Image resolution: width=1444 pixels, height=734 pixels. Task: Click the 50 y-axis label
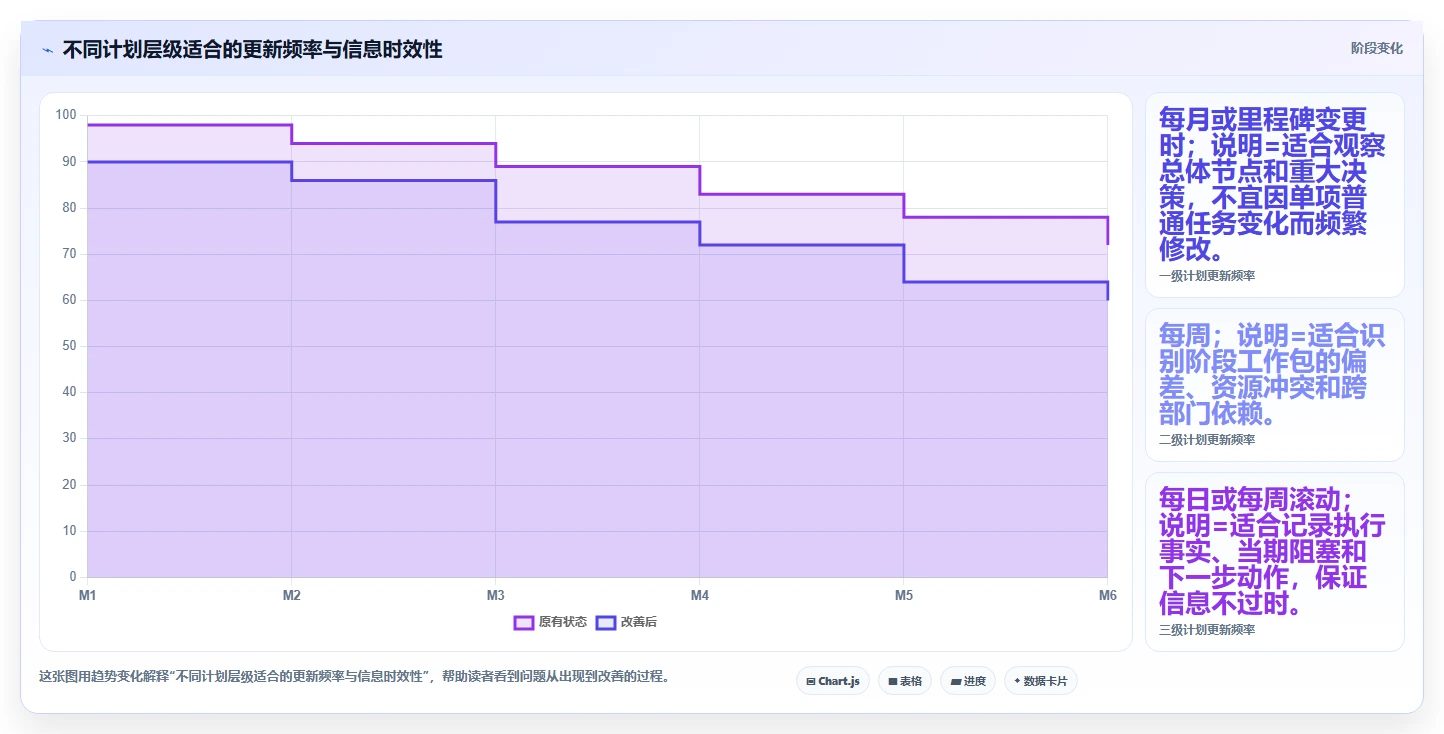pyautogui.click(x=69, y=346)
